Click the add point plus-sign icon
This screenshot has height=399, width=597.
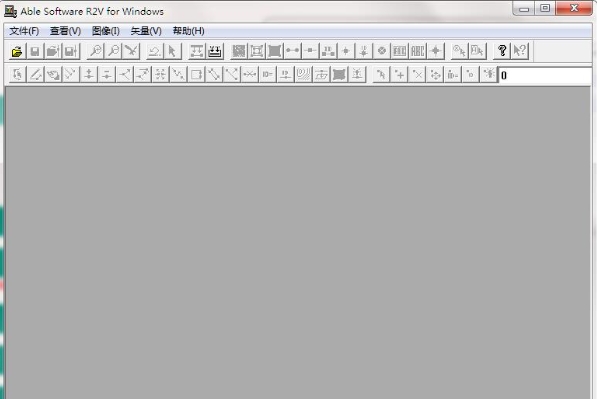pyautogui.click(x=399, y=75)
